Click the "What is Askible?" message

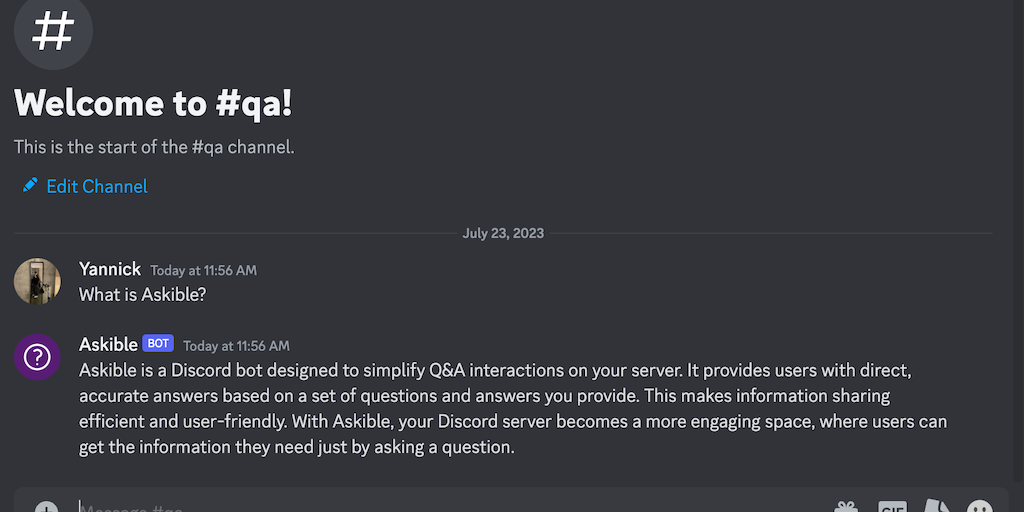point(142,295)
